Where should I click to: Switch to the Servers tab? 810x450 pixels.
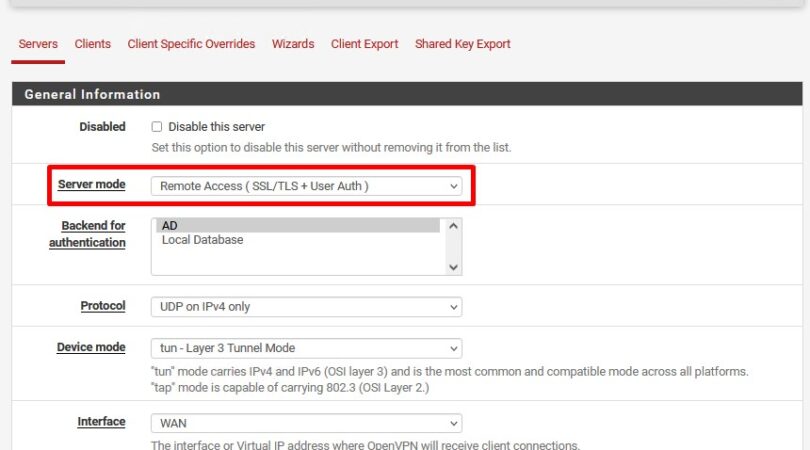click(x=38, y=44)
